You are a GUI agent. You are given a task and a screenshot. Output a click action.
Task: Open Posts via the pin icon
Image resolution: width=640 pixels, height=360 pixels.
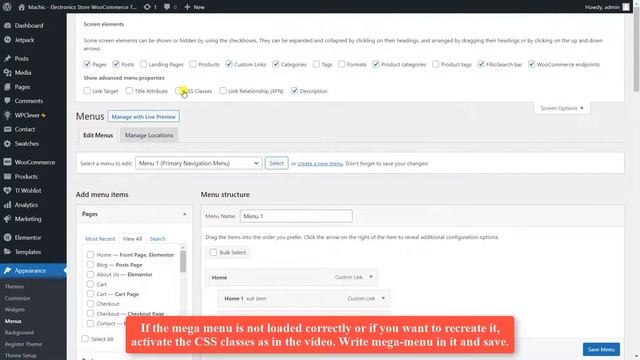point(7,58)
